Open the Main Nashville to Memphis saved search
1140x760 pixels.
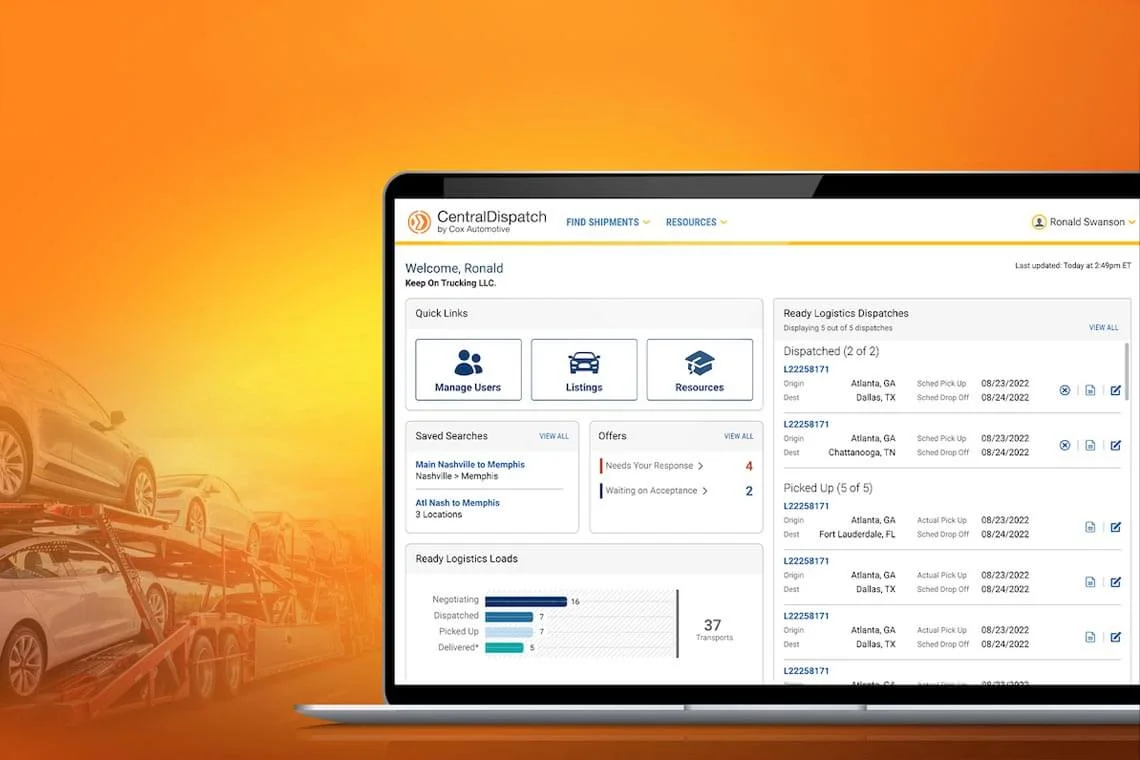pos(470,465)
